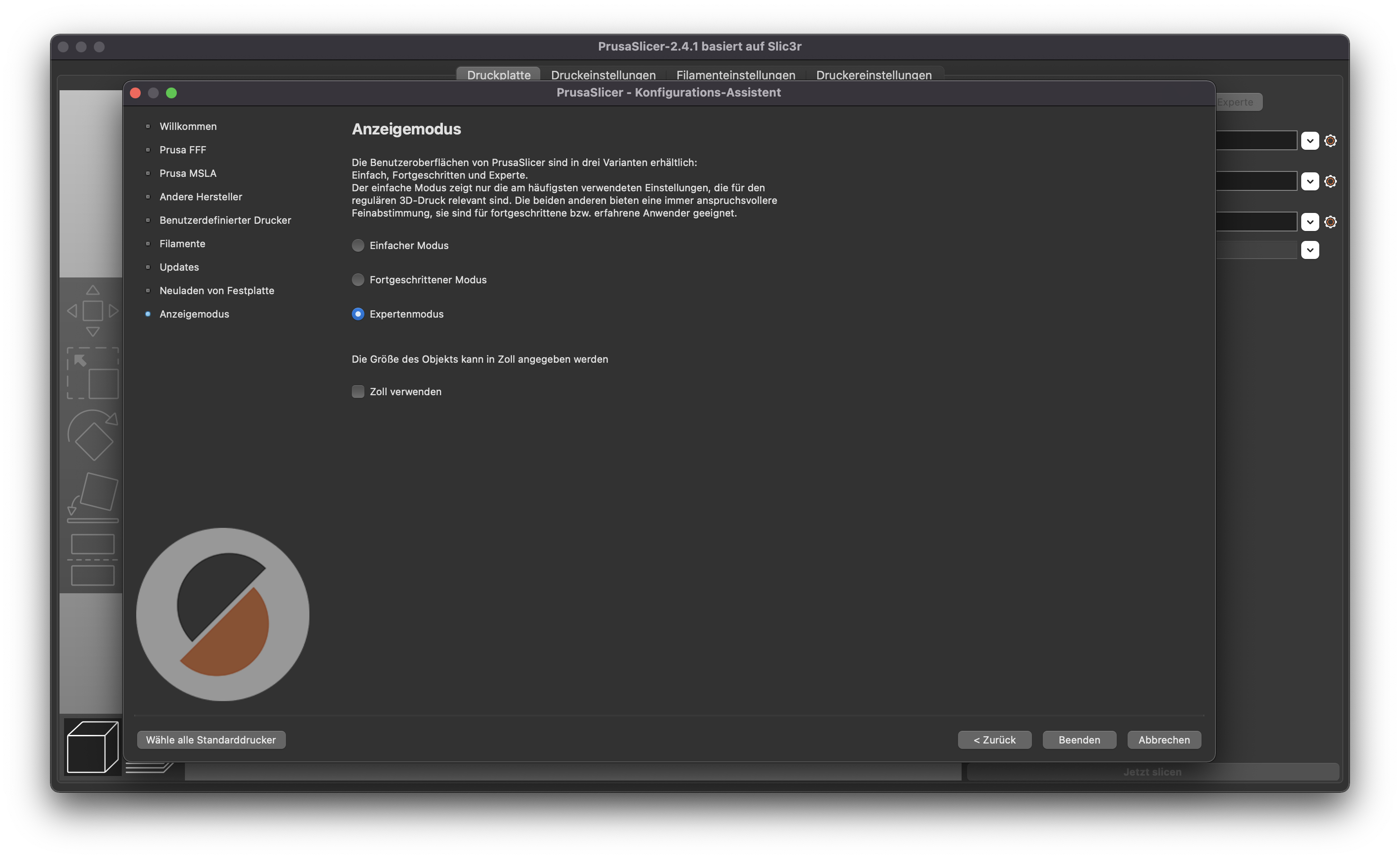Go to the Prusa FFF wizard page

click(x=183, y=149)
